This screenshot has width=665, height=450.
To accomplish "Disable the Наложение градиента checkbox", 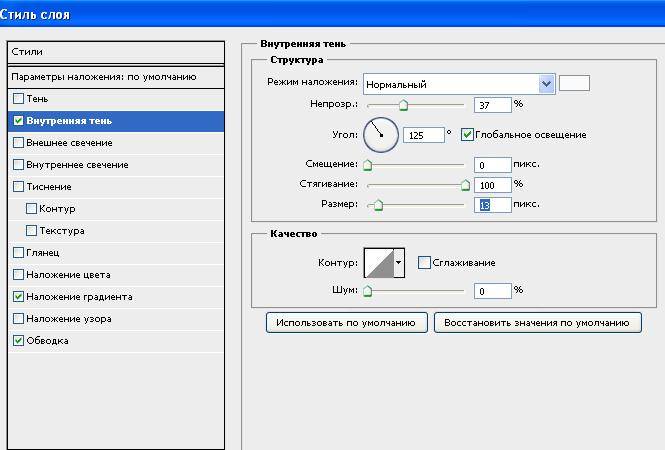I will coord(19,297).
